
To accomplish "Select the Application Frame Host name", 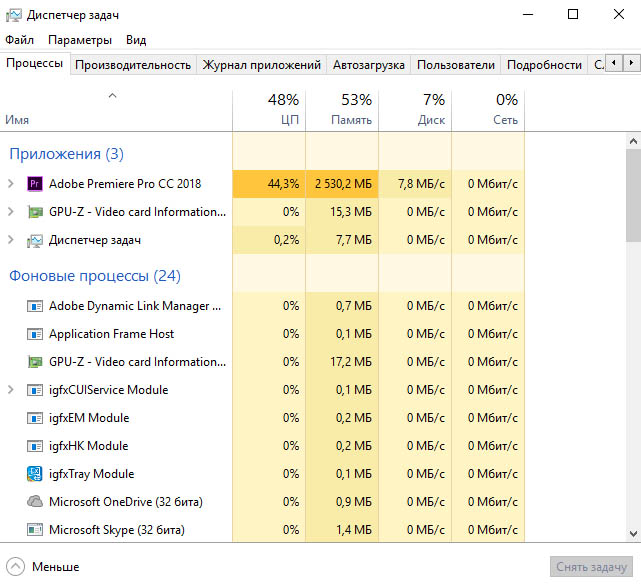I will point(112,334).
